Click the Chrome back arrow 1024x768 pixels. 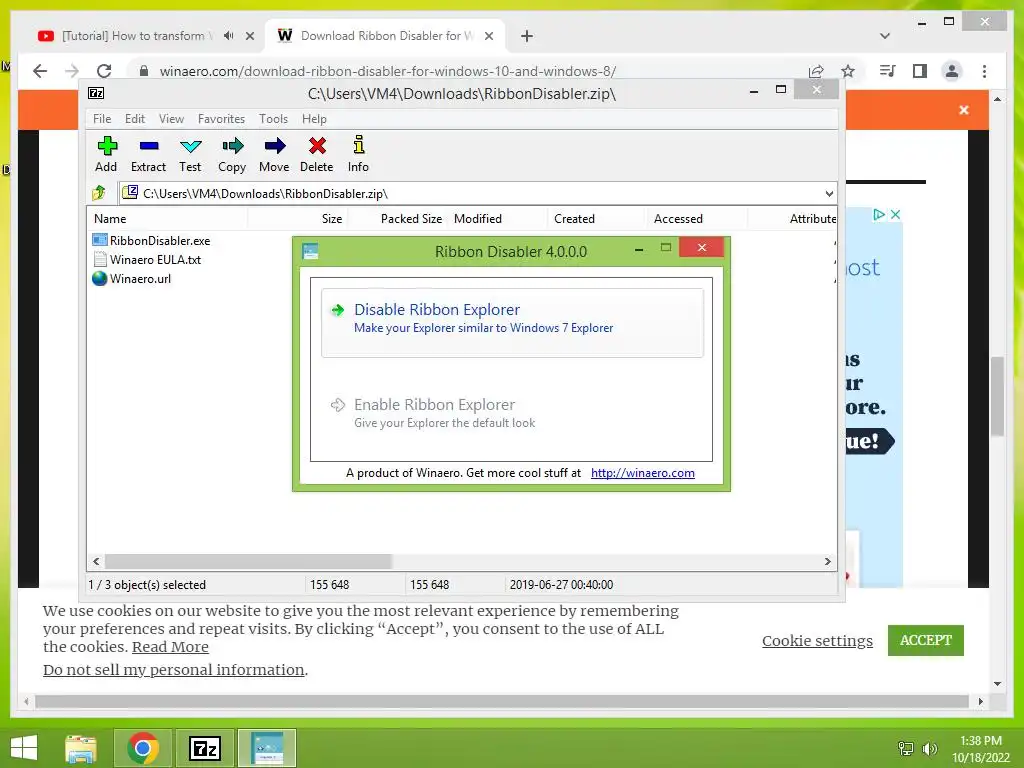click(x=40, y=71)
